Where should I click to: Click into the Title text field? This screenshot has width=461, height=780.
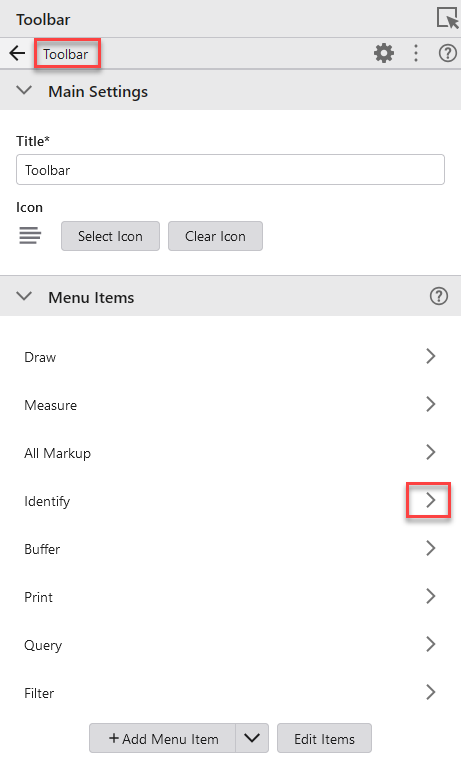(x=230, y=170)
